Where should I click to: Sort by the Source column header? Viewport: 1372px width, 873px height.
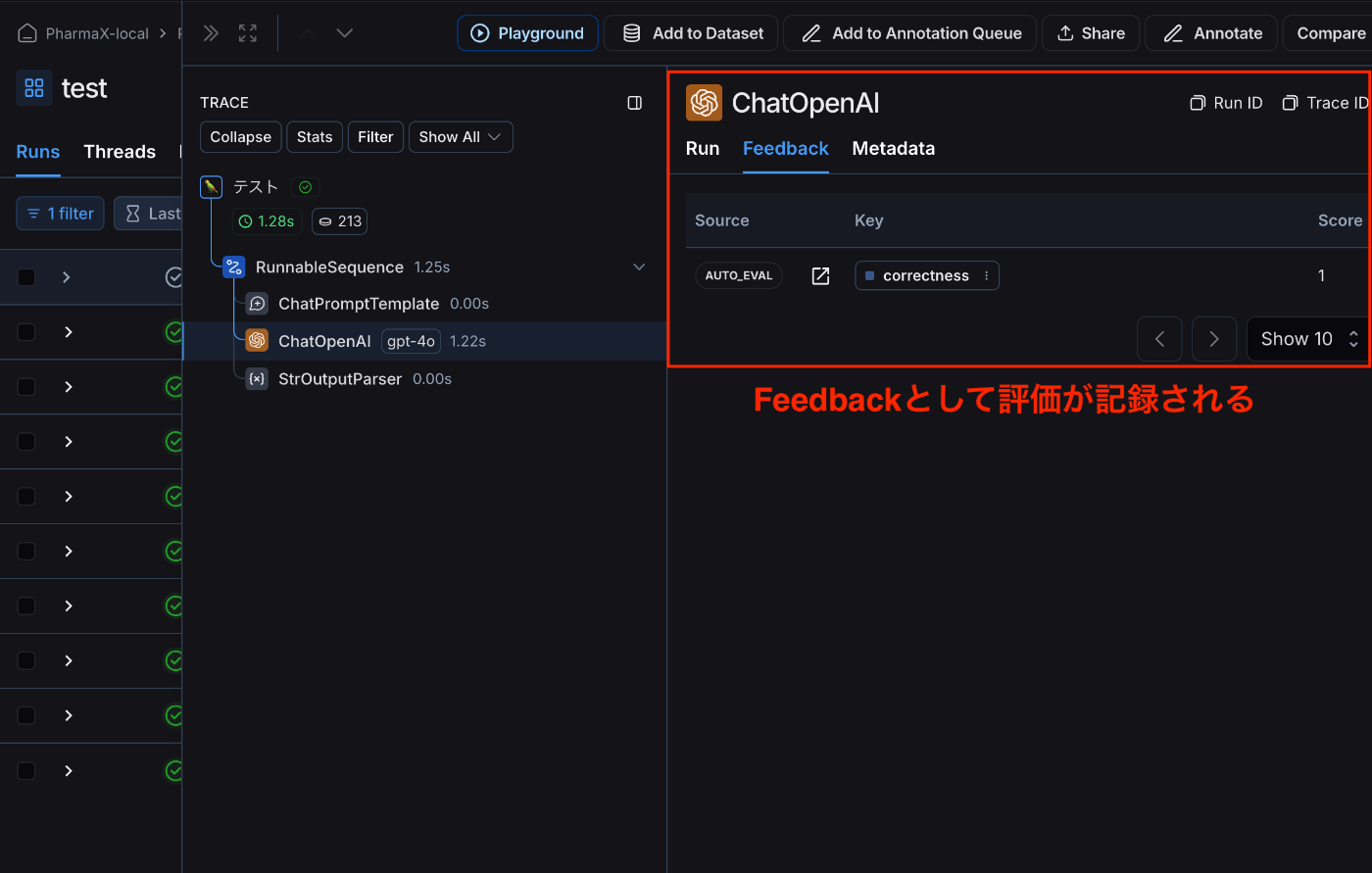click(722, 220)
